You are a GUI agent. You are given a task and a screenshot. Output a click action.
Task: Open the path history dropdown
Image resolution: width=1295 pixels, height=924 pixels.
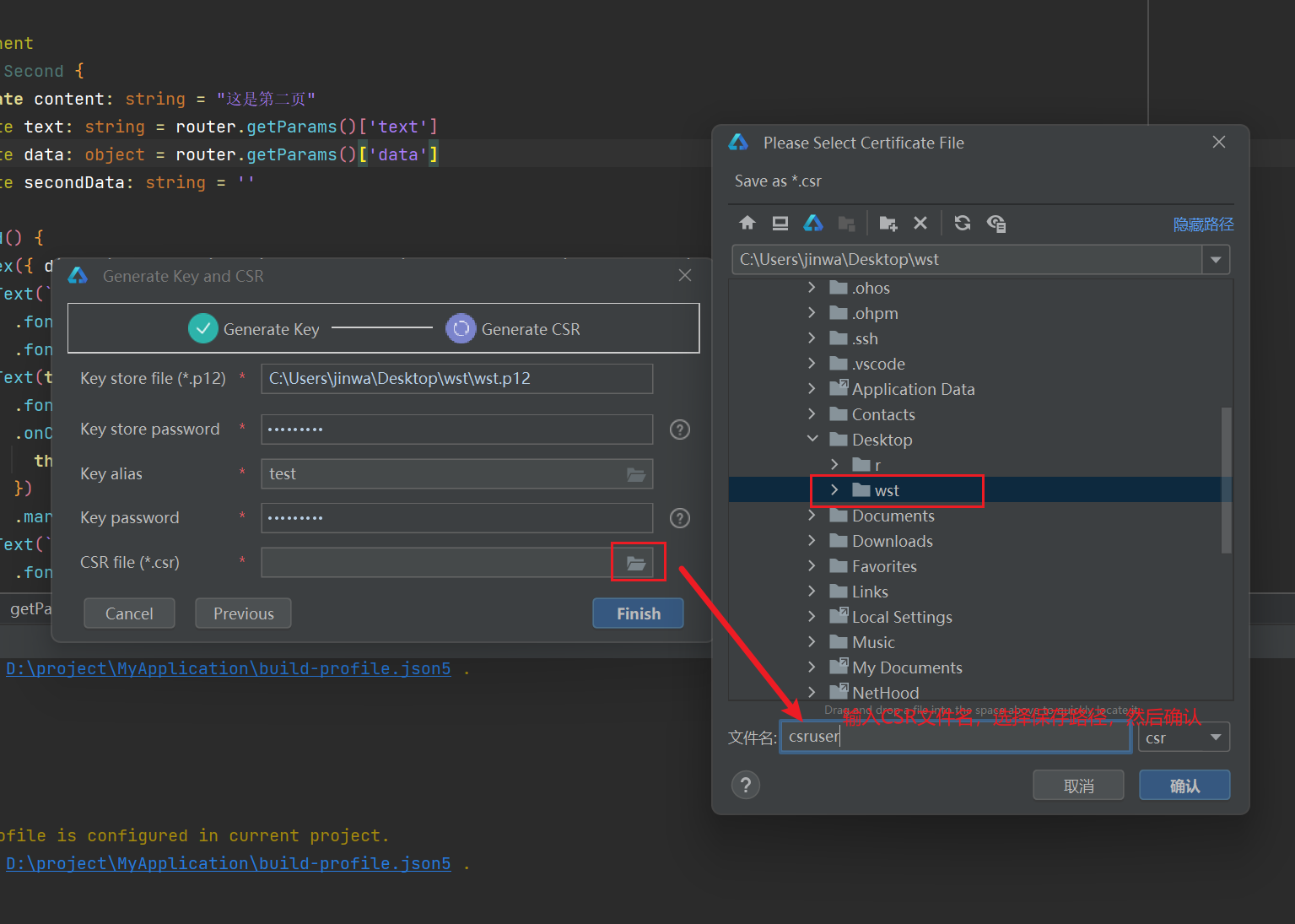click(x=1216, y=260)
